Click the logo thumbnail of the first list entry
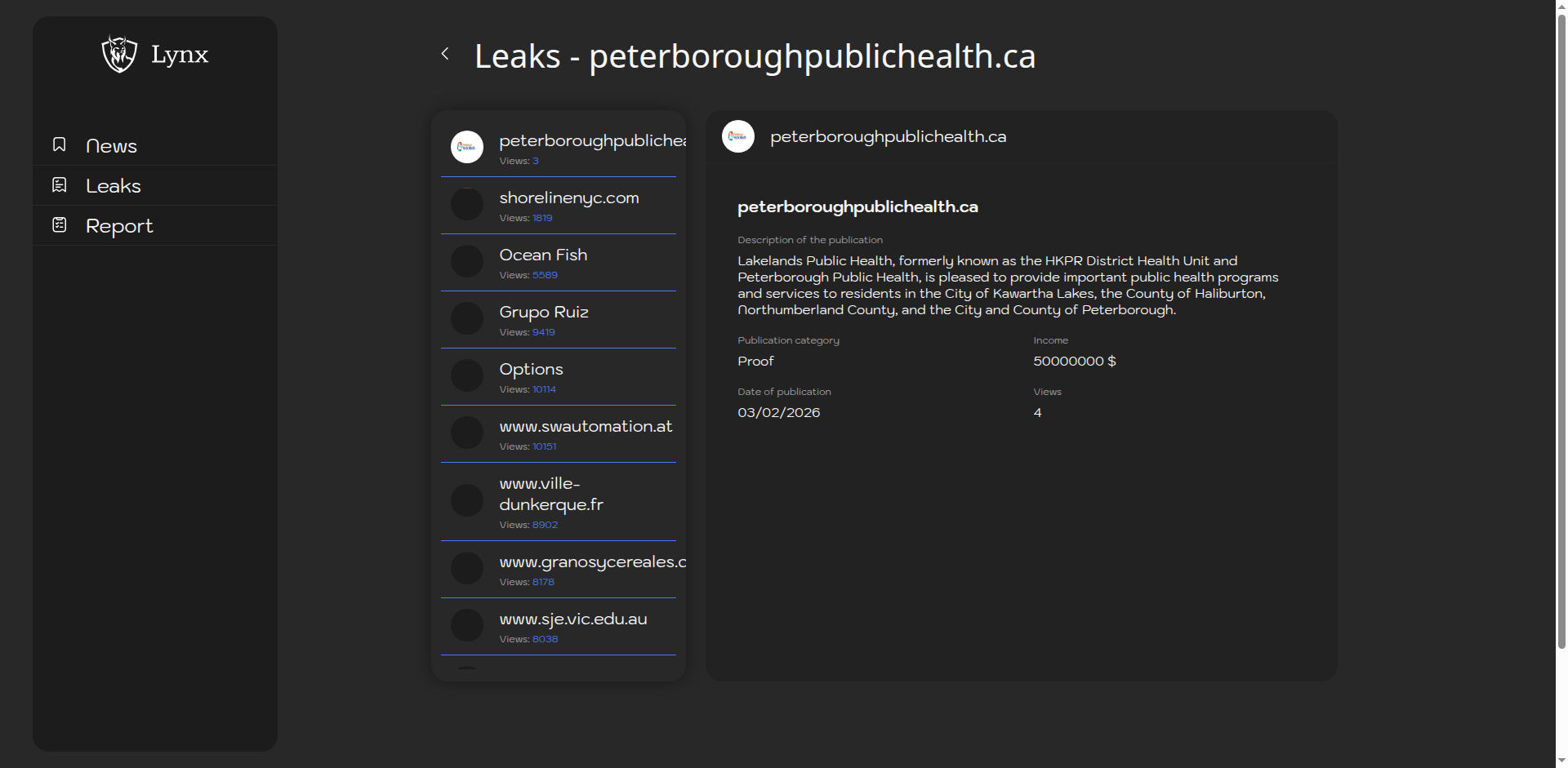1568x768 pixels. (x=467, y=147)
